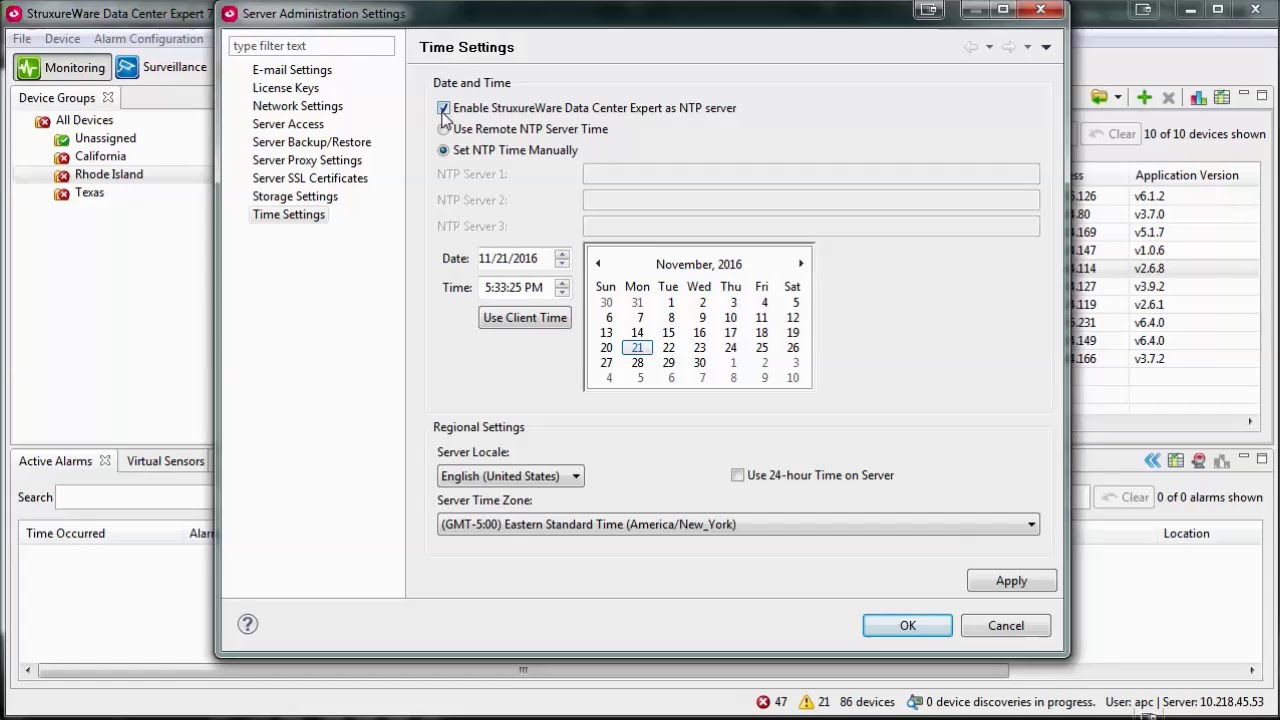Select License Keys in settings list
The image size is (1280, 720).
286,88
